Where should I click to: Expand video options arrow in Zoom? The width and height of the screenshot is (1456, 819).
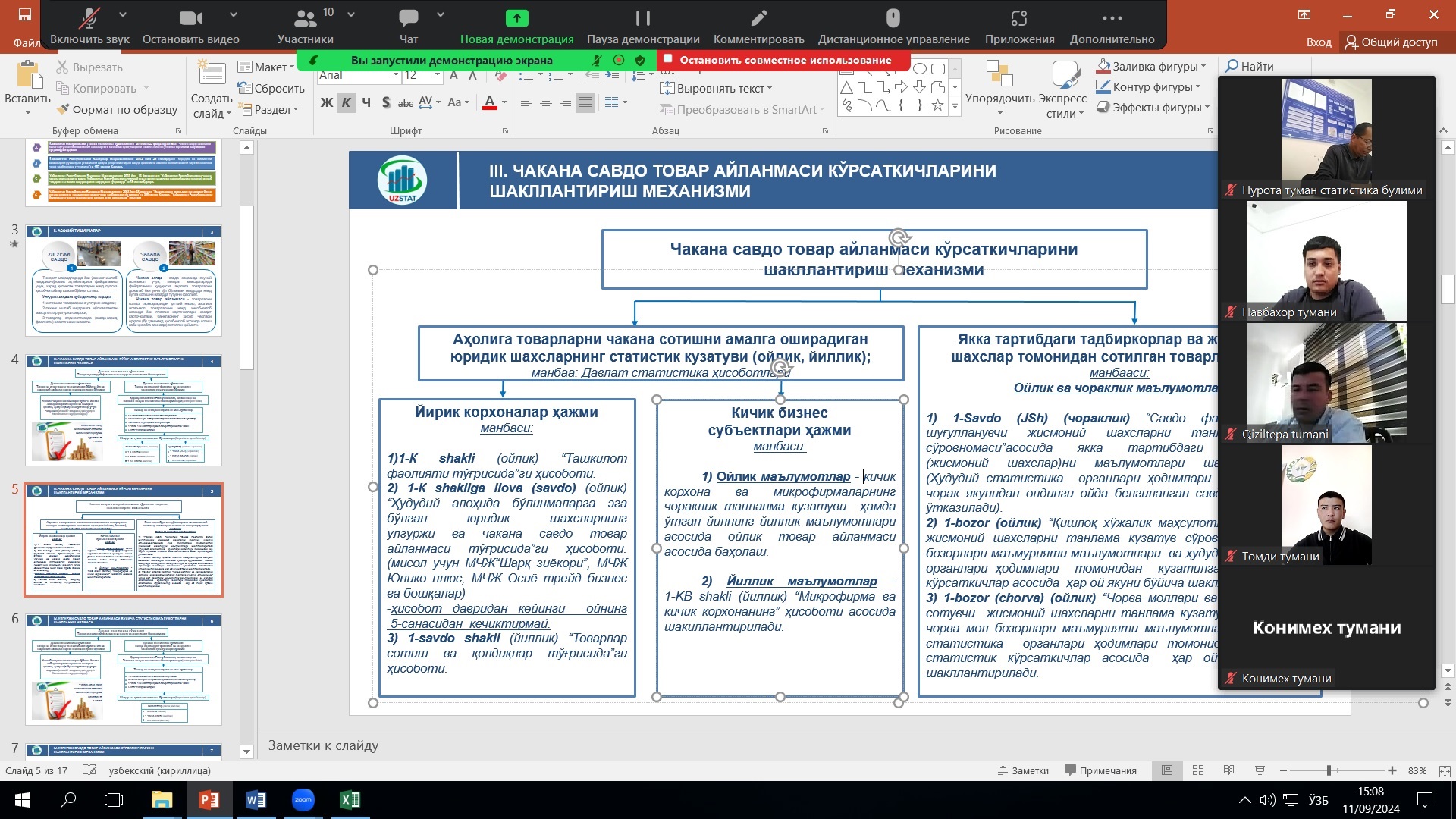pos(234,14)
